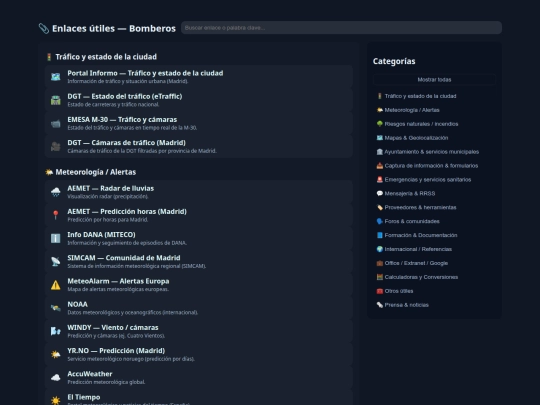This screenshot has height=405, width=540.
Task: Click the rain cloud icon beside AEMET Radar
Action: [x=55, y=192]
